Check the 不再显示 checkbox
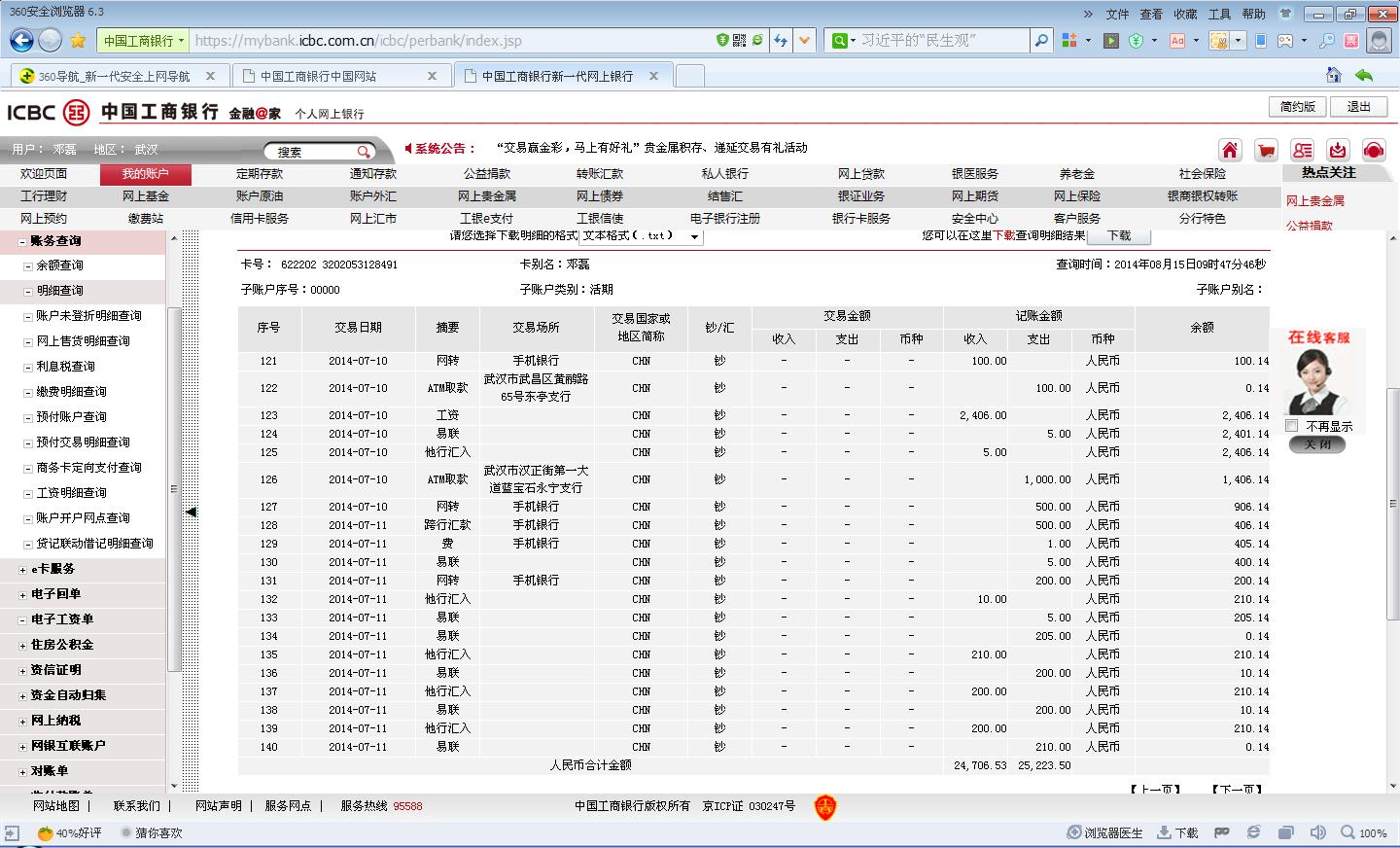This screenshot has height=848, width=1400. coord(1292,426)
